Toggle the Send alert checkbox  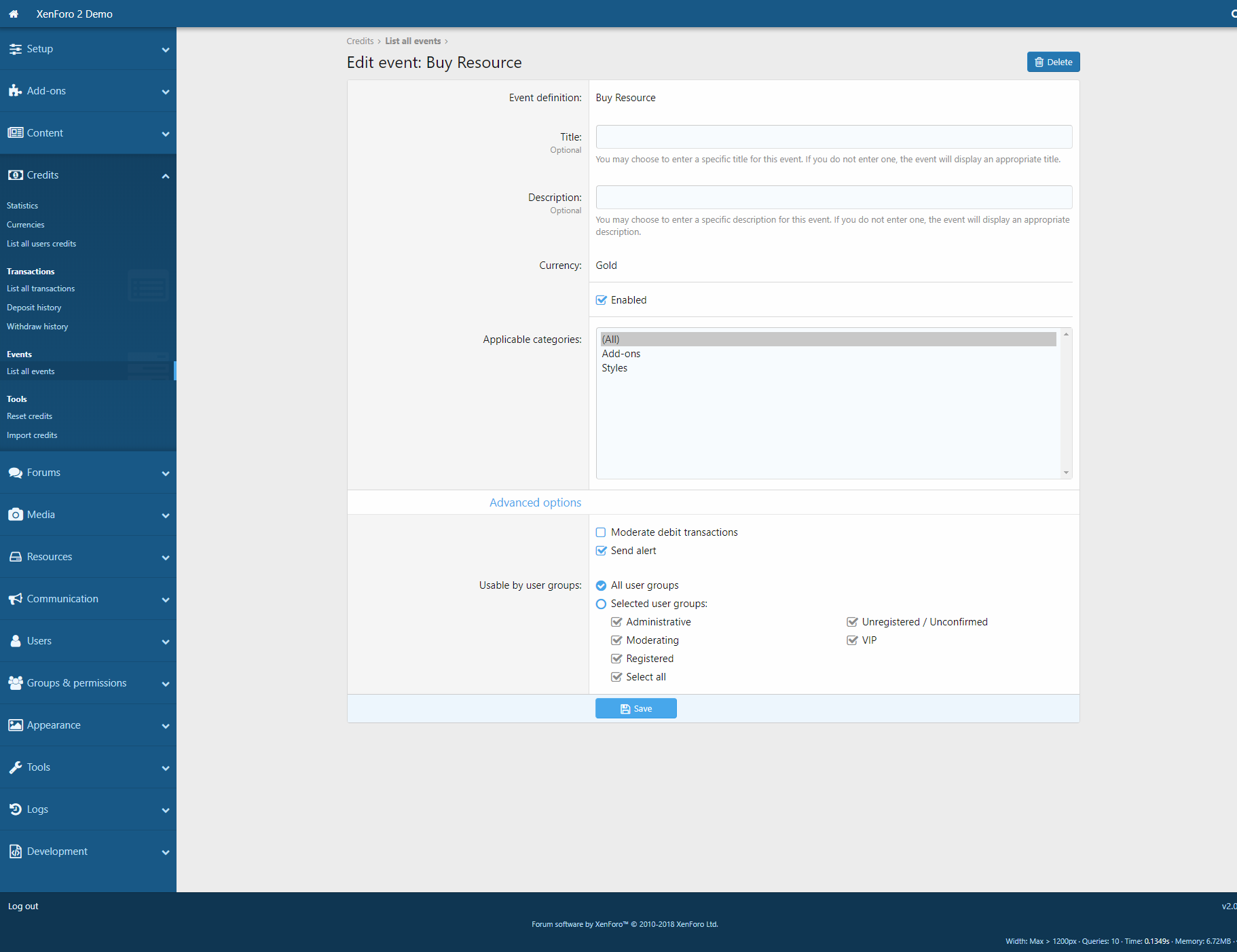[x=601, y=551]
